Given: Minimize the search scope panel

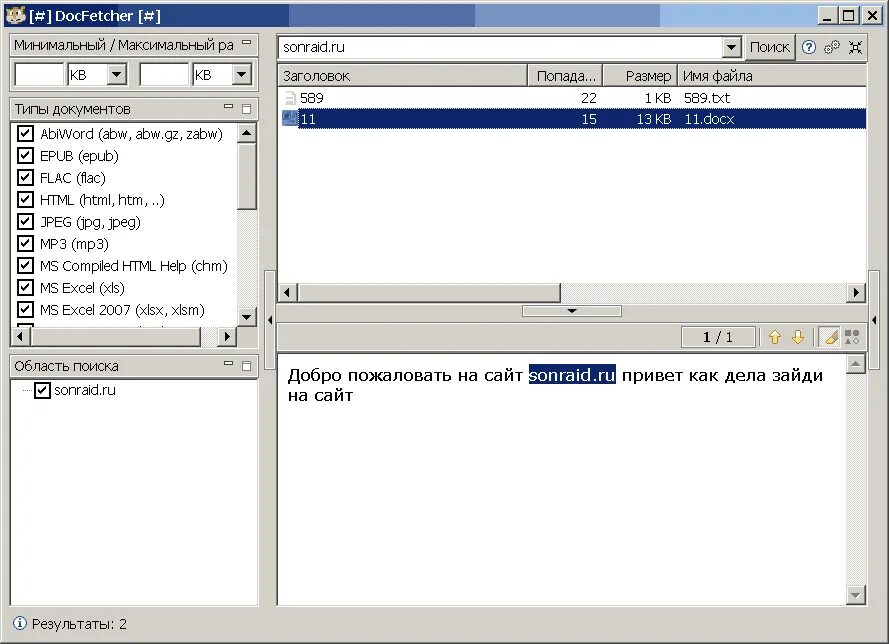Looking at the screenshot, I should tap(228, 363).
